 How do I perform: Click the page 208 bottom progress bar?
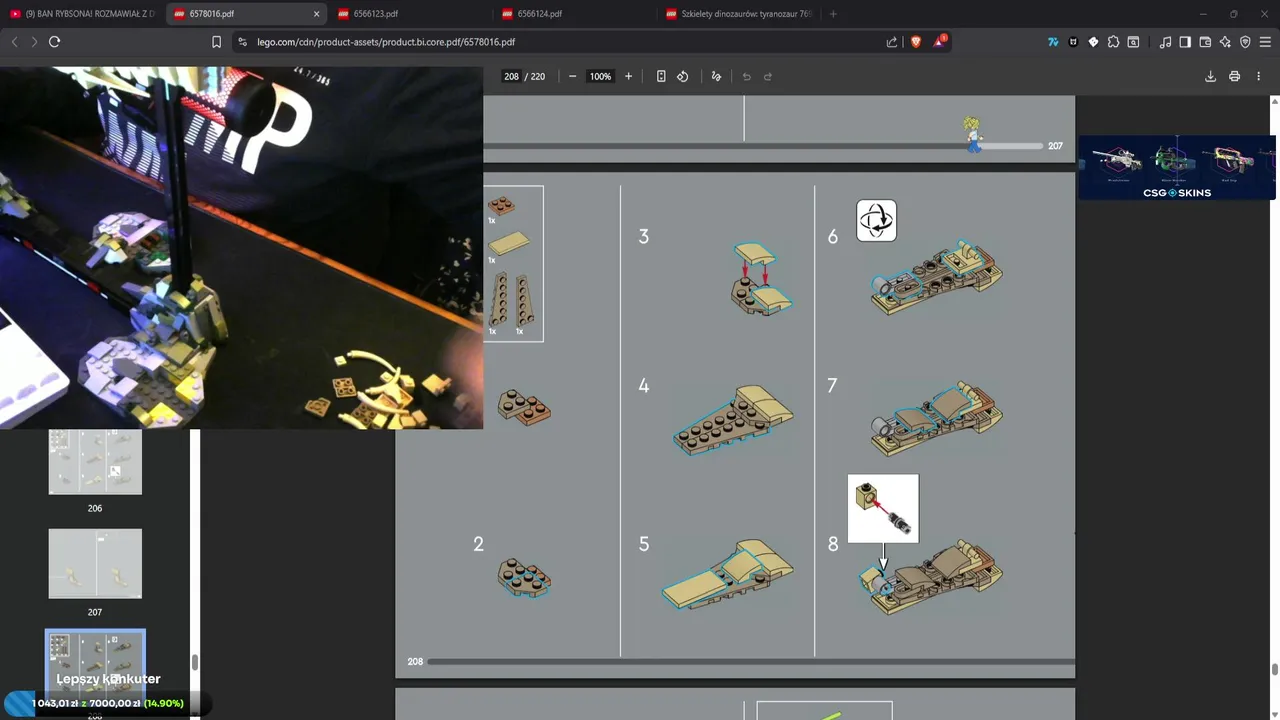tap(750, 661)
